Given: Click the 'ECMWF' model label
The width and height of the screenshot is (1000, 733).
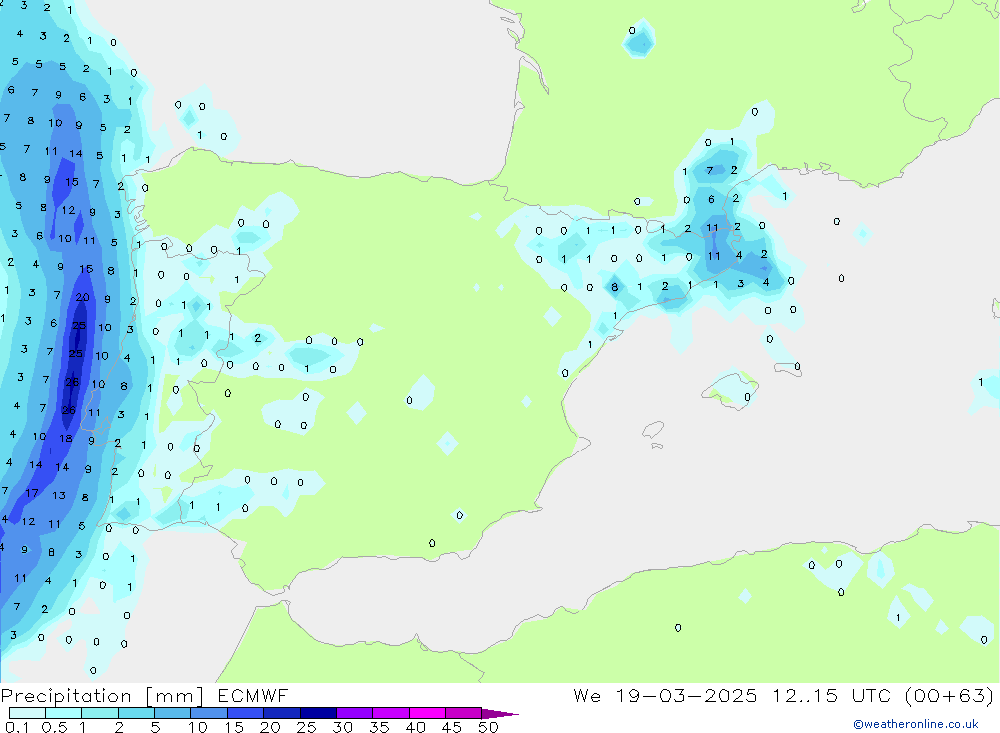Looking at the screenshot, I should tap(253, 695).
